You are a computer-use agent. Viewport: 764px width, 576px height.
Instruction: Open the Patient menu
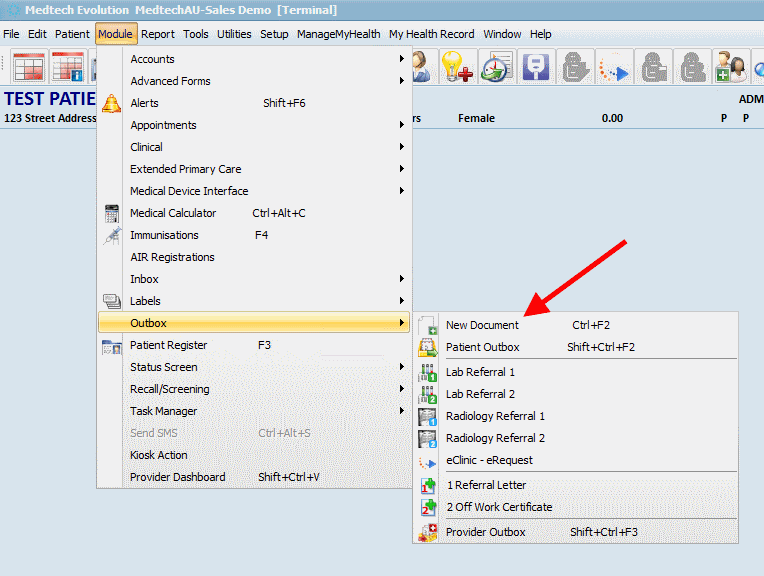tap(72, 34)
